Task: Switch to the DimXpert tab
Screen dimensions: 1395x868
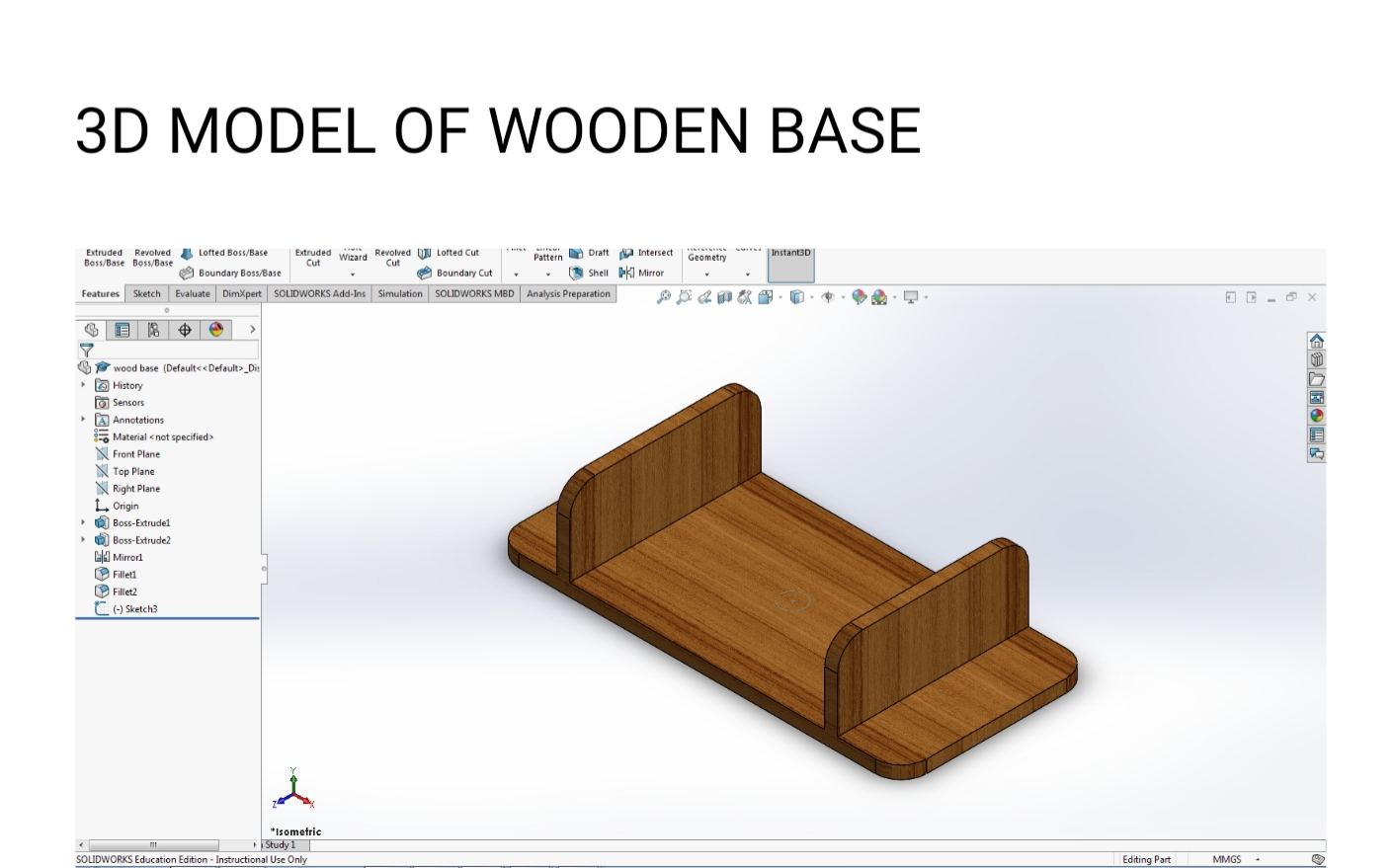Action: tap(242, 293)
